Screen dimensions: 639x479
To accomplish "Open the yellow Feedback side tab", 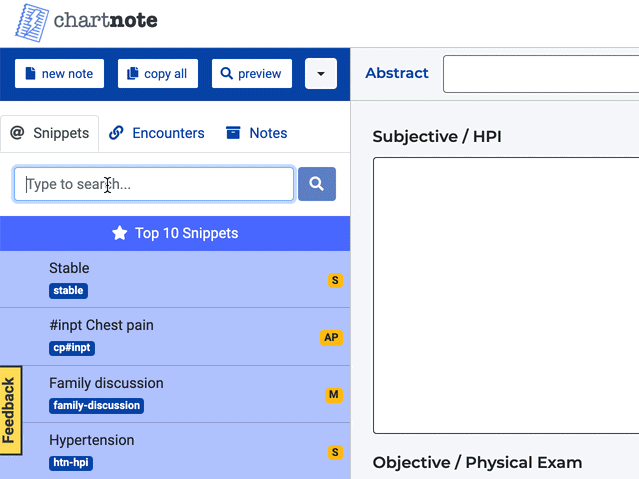I will tap(11, 410).
